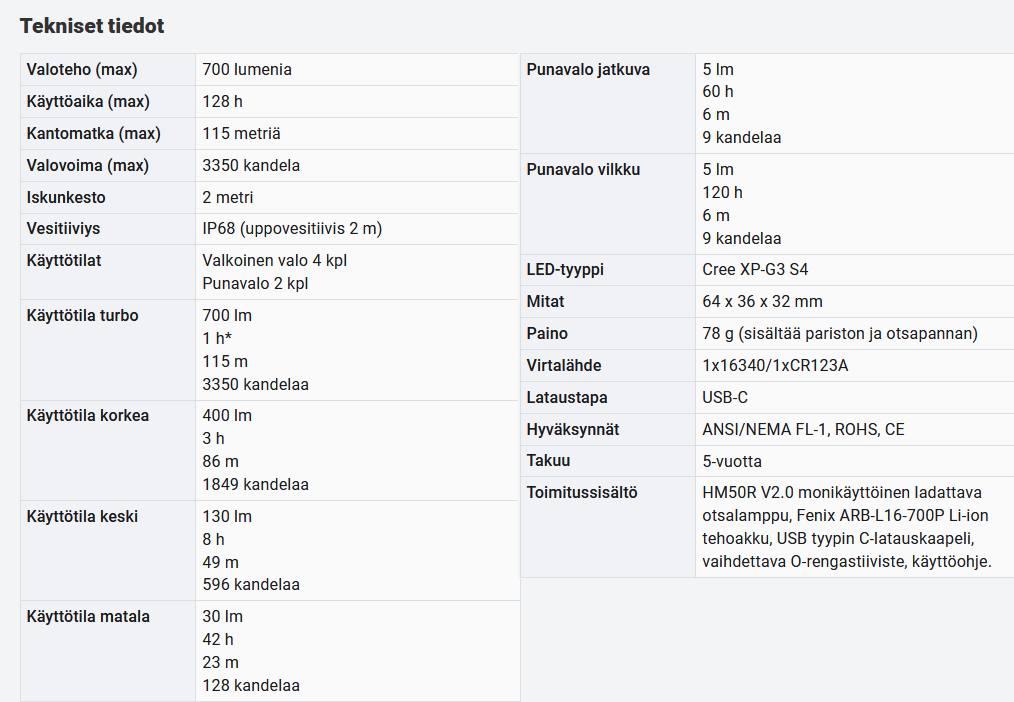The height and width of the screenshot is (702, 1014).
Task: Click the "Cree XP-G3 S4" LED type value
Action: pyautogui.click(x=755, y=270)
